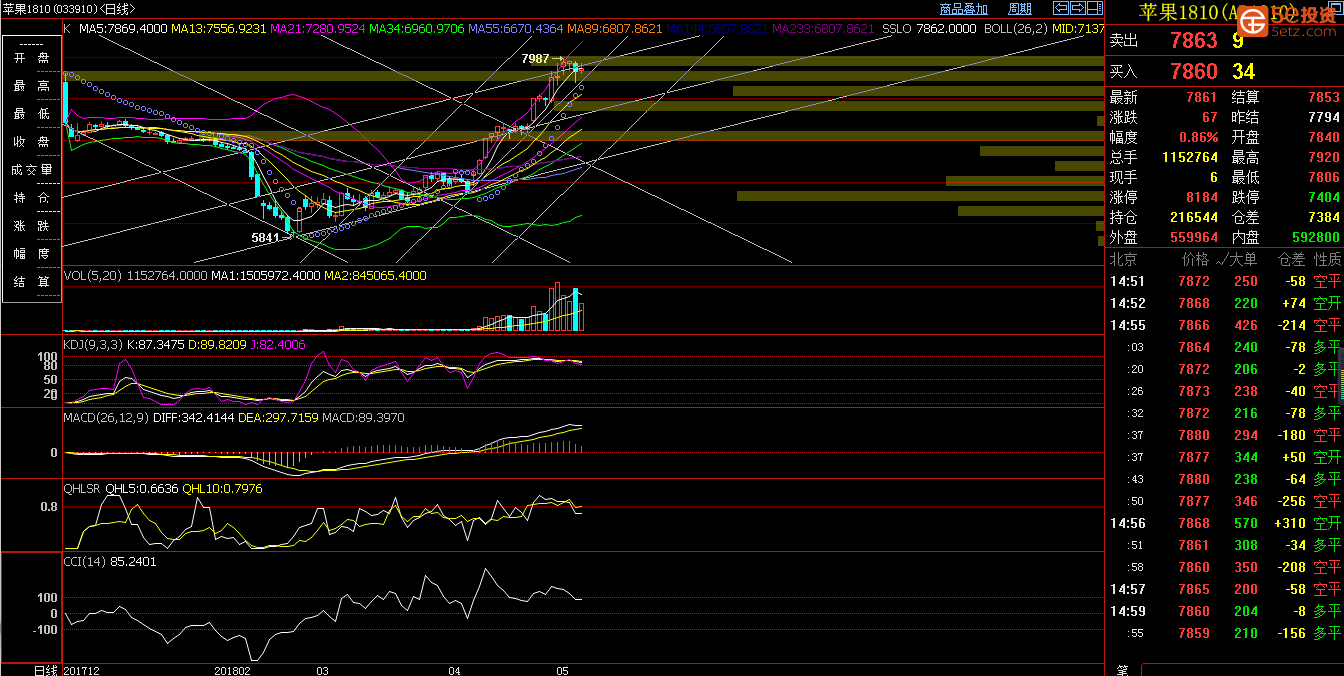Select the 14:51 trade row at 7872

click(1225, 281)
